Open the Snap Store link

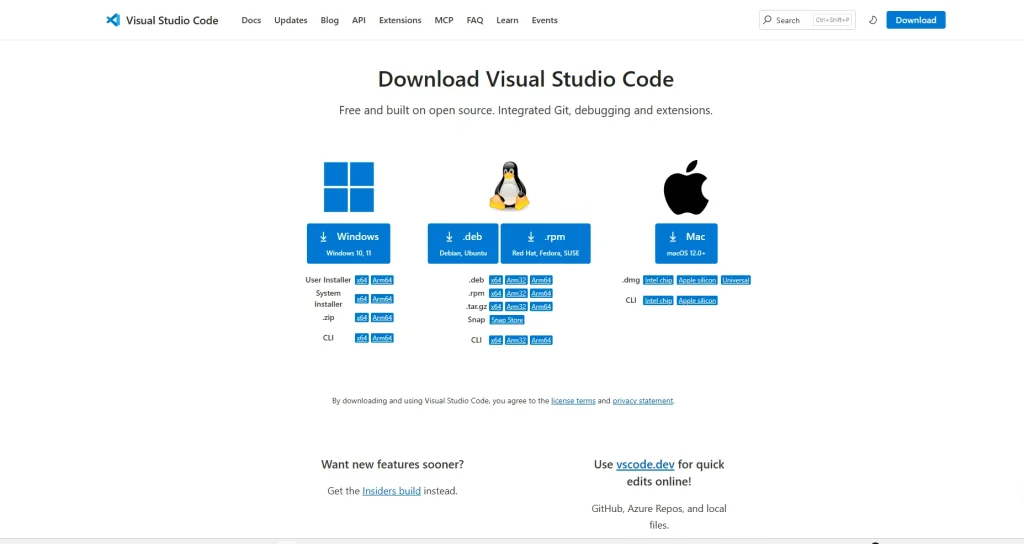coord(507,320)
